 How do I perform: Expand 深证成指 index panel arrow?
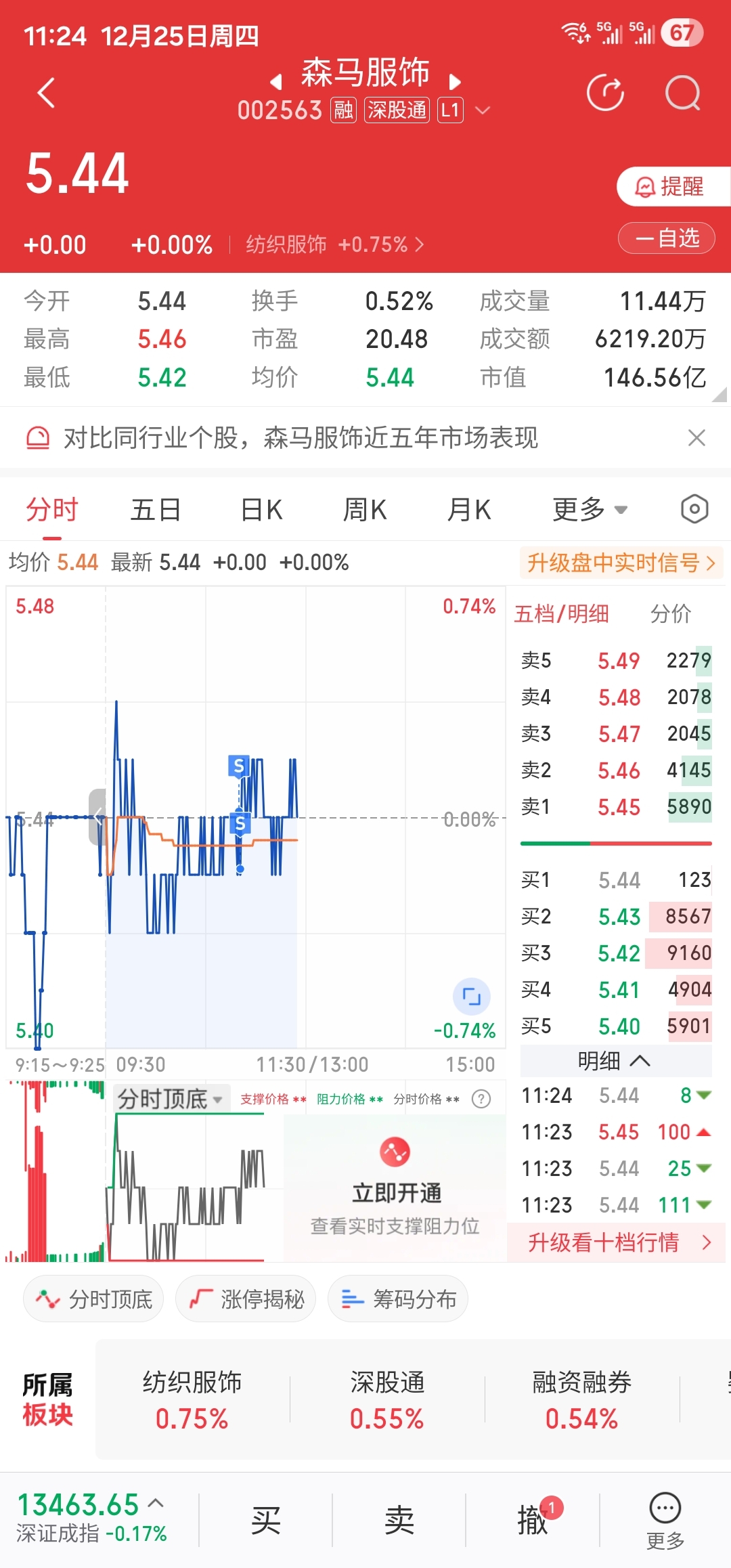156,1503
